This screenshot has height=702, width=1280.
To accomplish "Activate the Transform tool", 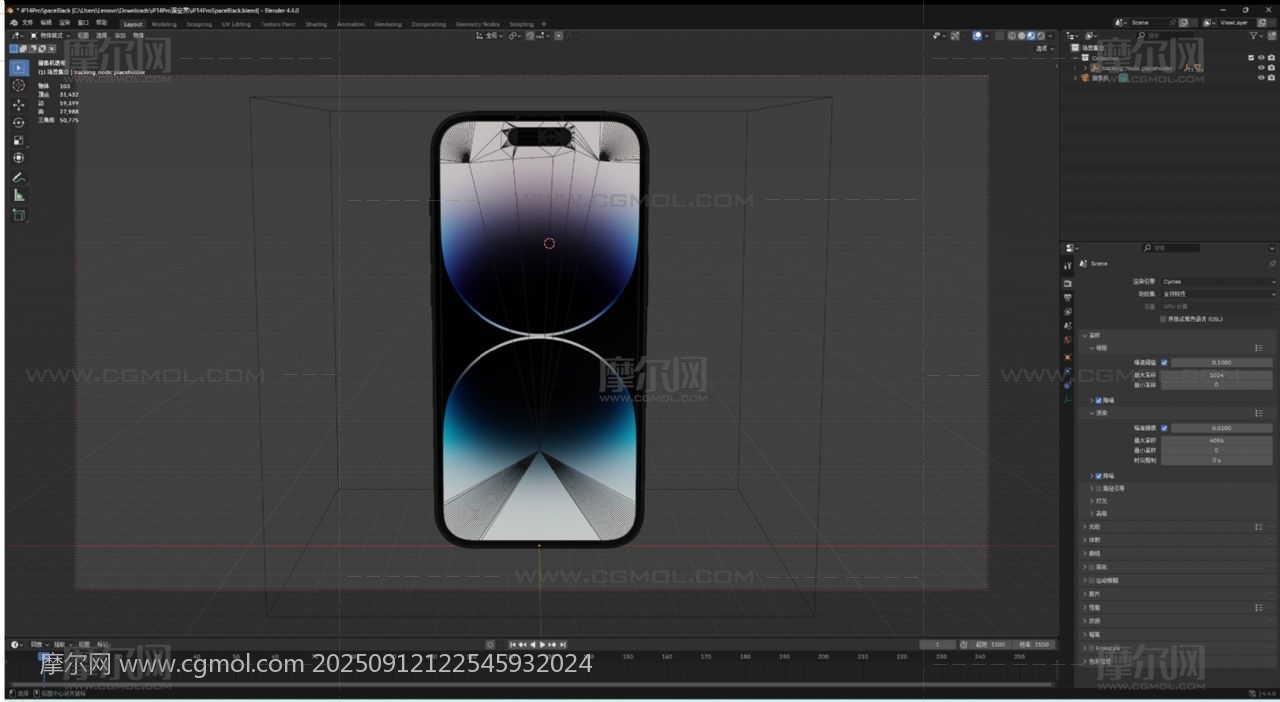I will coord(19,158).
